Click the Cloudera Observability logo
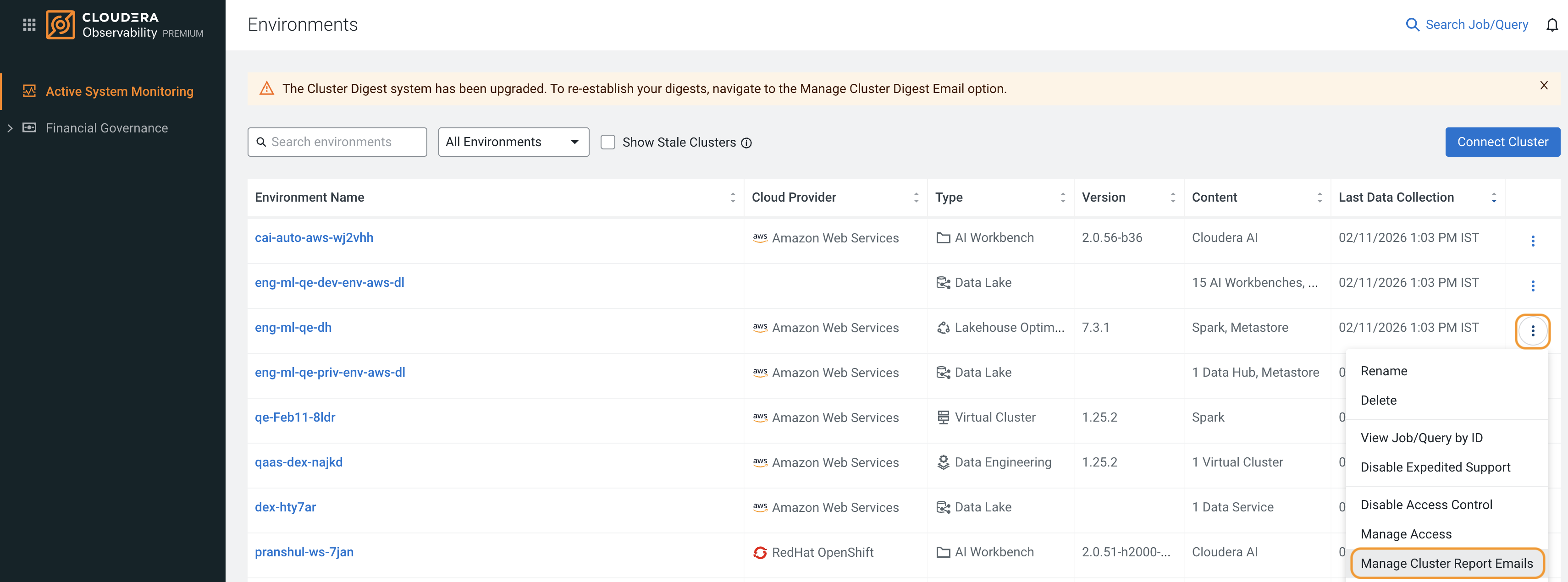This screenshot has width=1568, height=582. pyautogui.click(x=61, y=25)
